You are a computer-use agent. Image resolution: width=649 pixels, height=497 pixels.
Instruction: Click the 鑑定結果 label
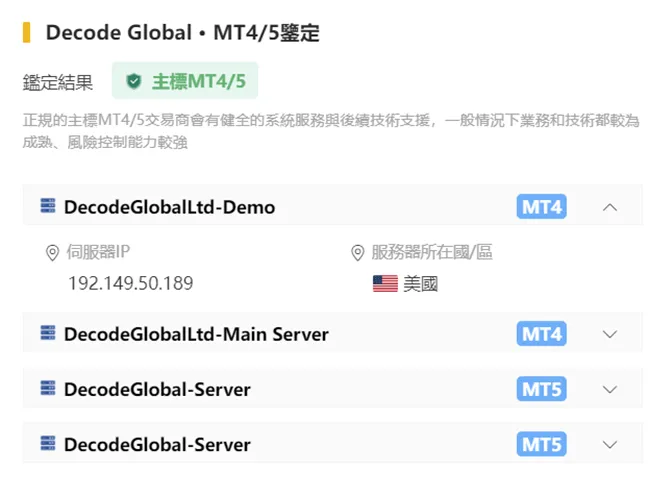click(58, 82)
